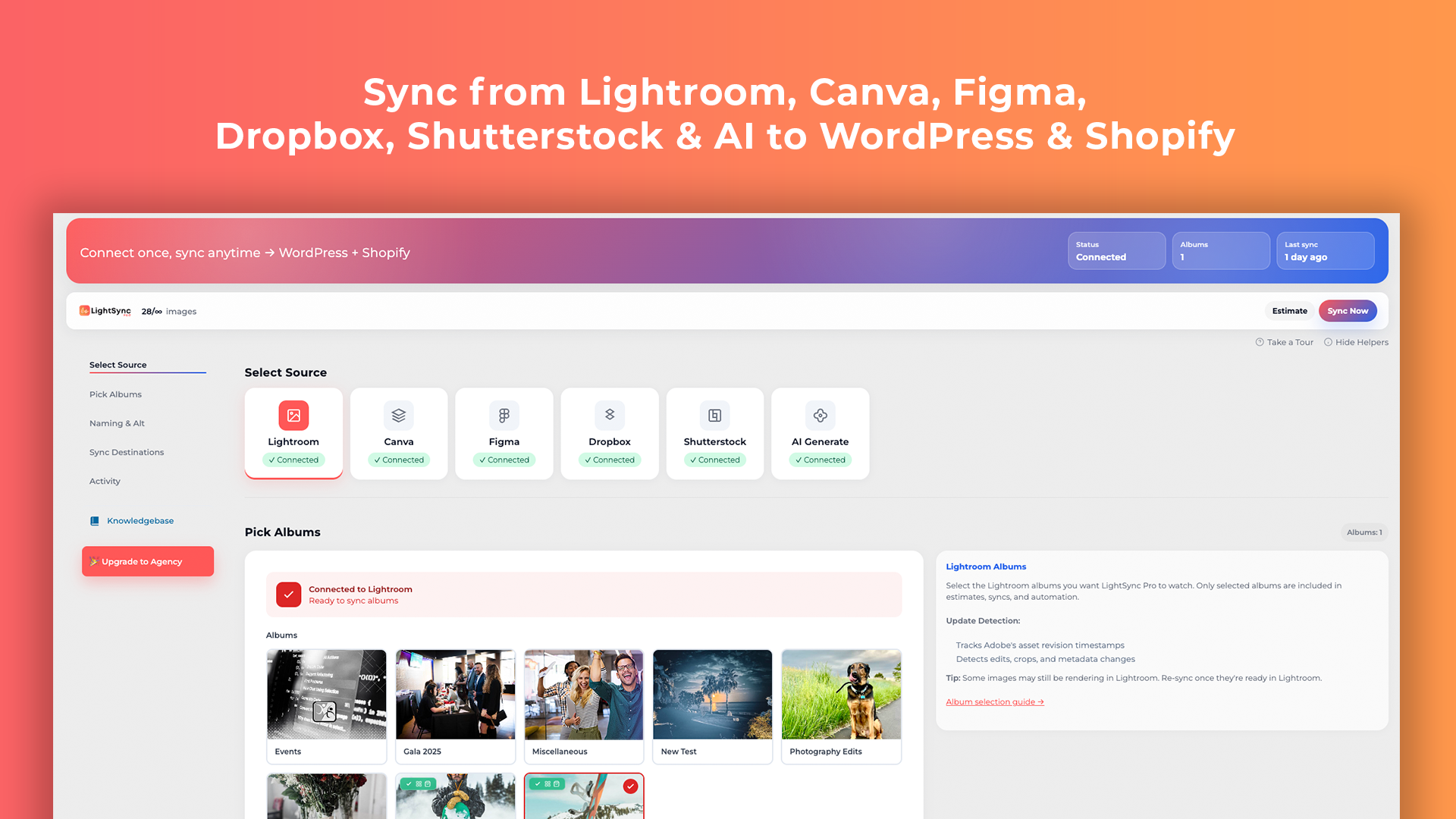This screenshot has height=819, width=1456.
Task: Click the 'Albums: 1' badge
Action: click(1364, 532)
